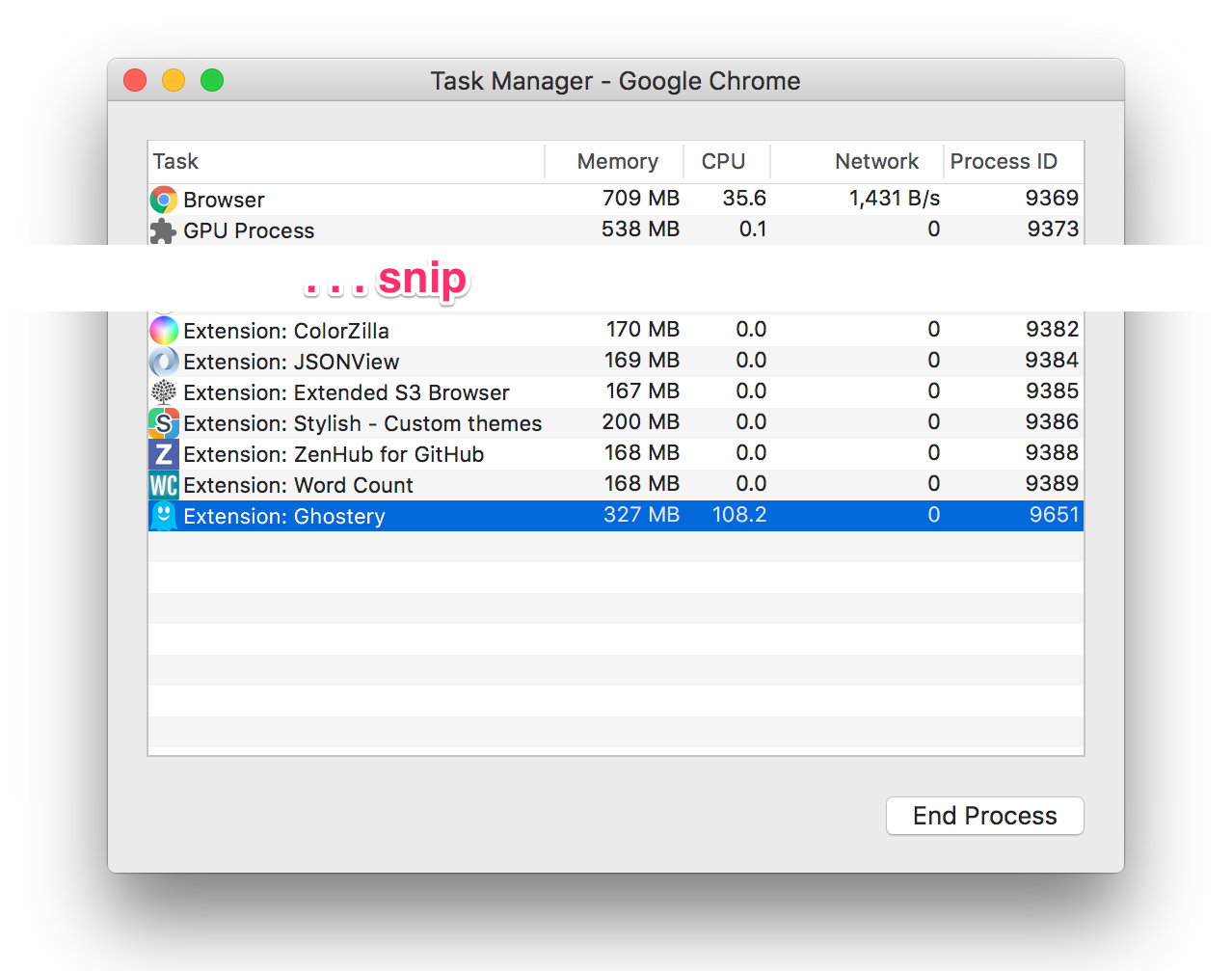Click the 538 MB memory value
Viewport: 1232px width, 971px height.
point(641,229)
